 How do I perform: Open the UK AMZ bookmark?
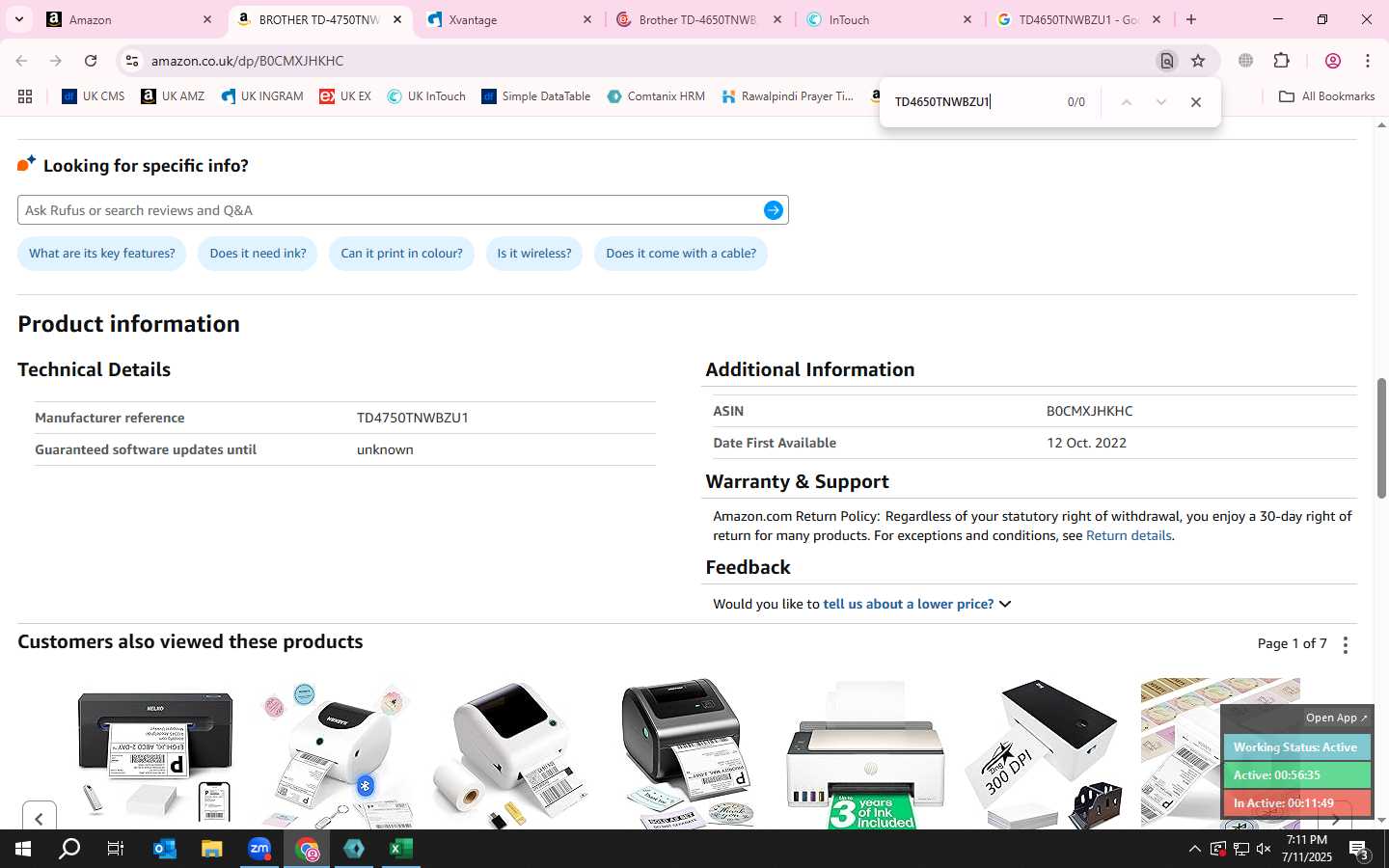[x=173, y=96]
